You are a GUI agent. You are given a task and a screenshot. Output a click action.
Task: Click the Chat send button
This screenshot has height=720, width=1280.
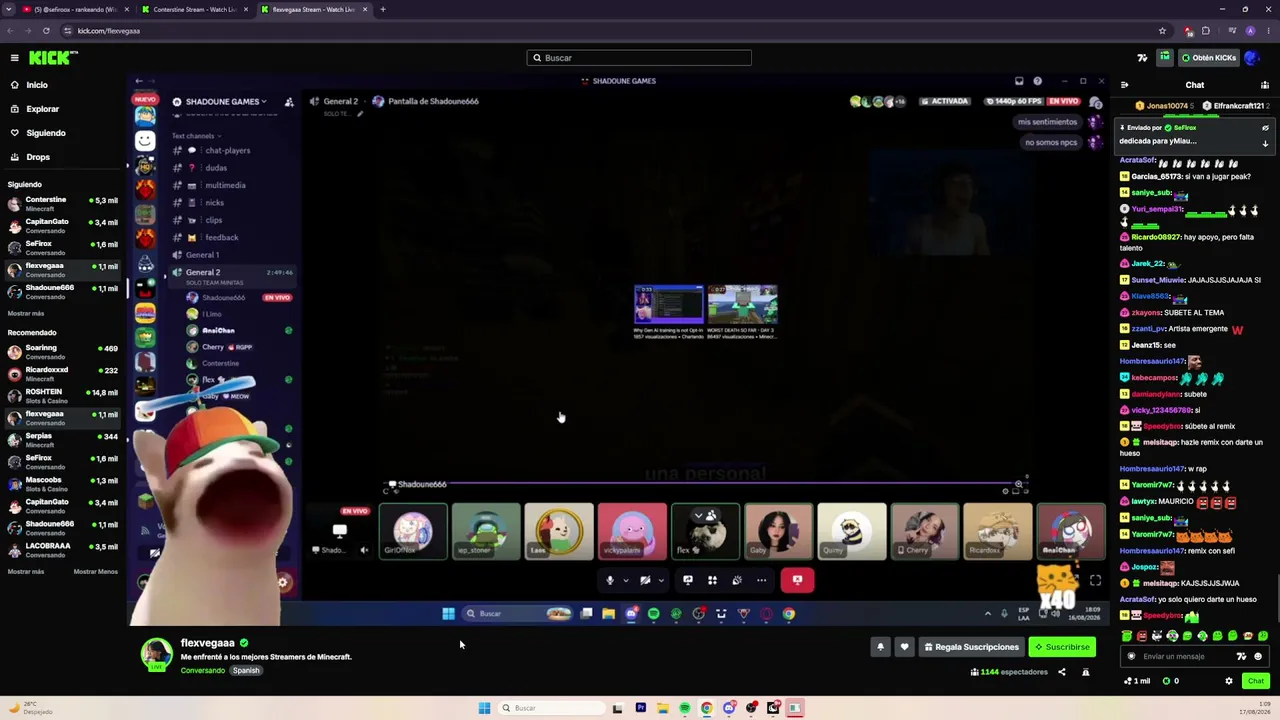[x=1256, y=681]
